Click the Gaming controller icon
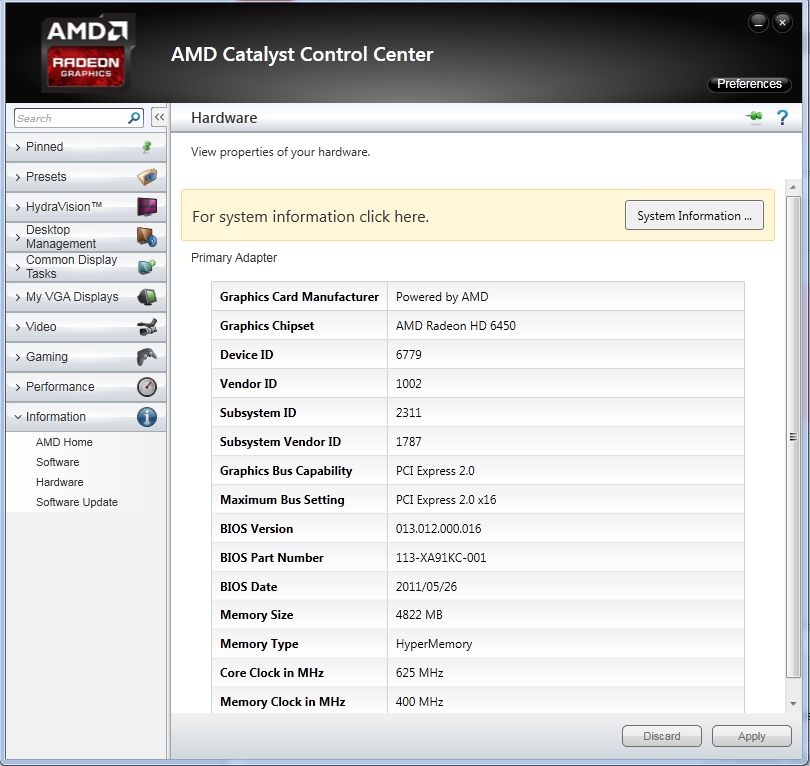This screenshot has width=810, height=766. click(x=147, y=356)
